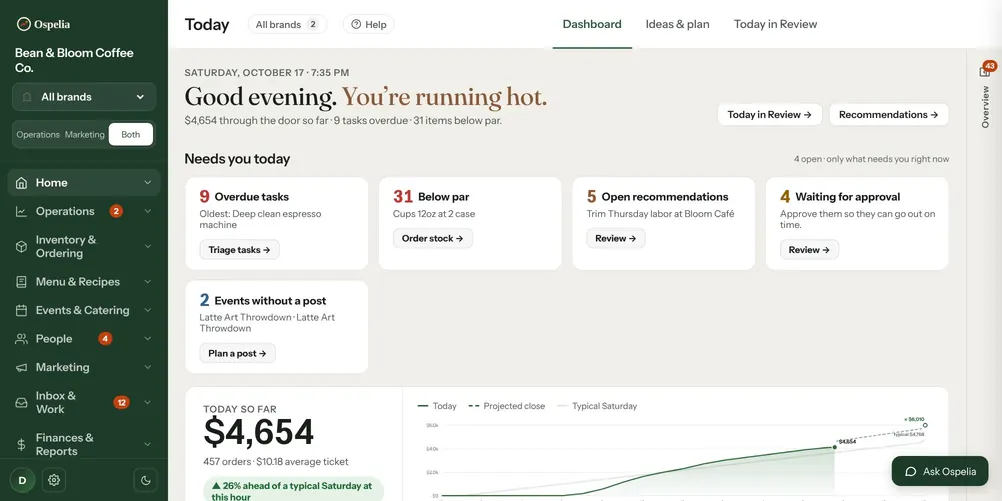Select the Operations view segment
The width and height of the screenshot is (1002, 501).
(x=38, y=135)
